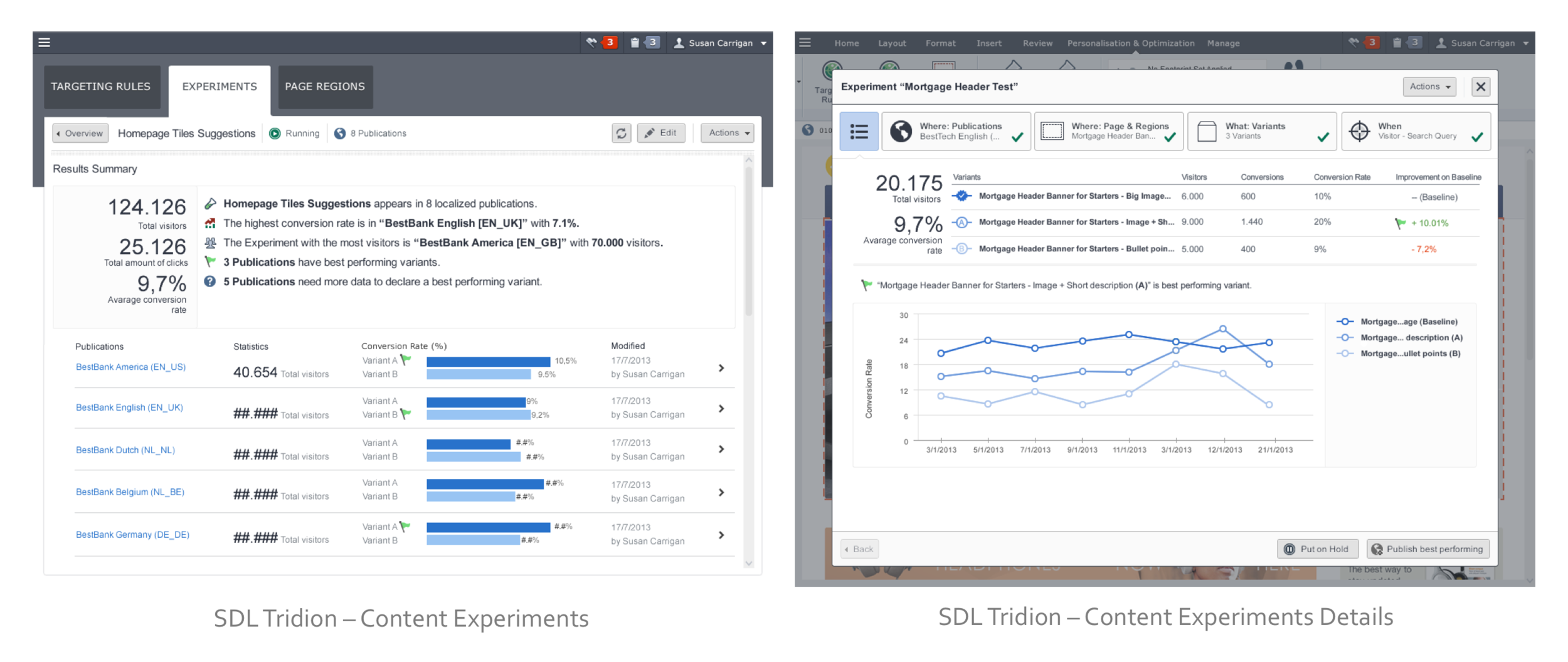1568x662 pixels.
Task: Open BestBank English (EN_UK) publication
Action: 129,407
